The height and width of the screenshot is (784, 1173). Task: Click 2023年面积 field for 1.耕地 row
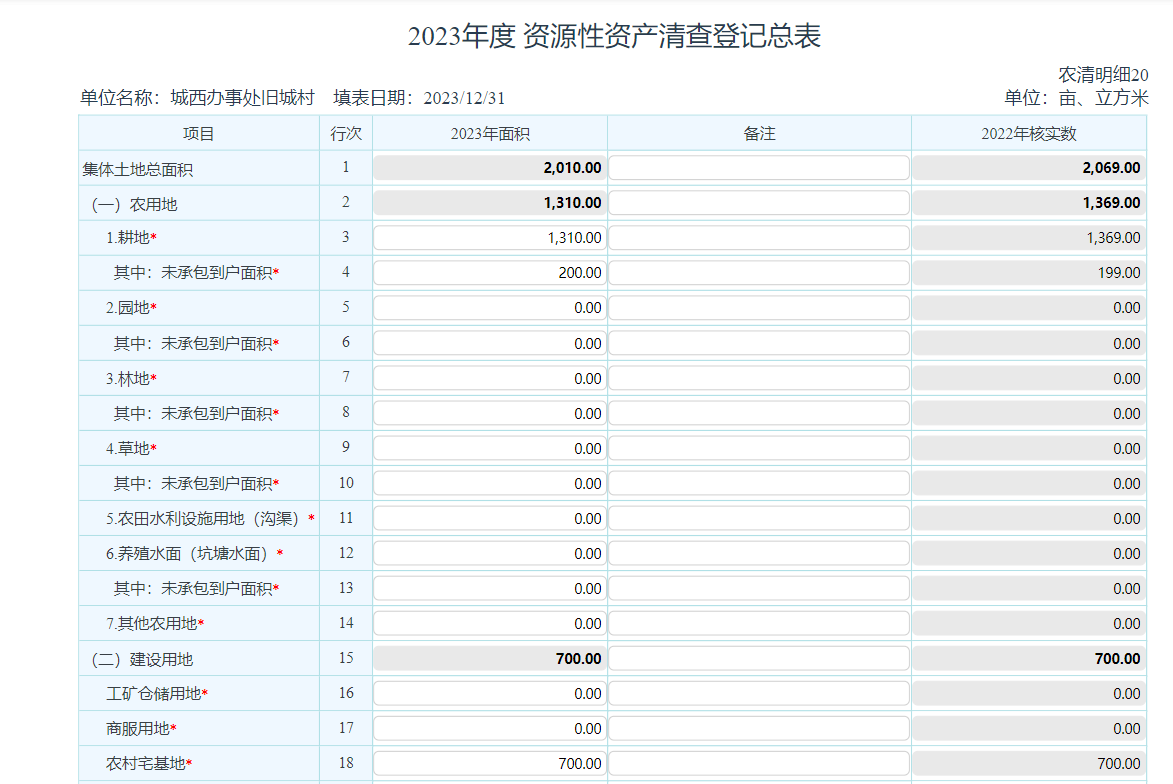pyautogui.click(x=490, y=238)
